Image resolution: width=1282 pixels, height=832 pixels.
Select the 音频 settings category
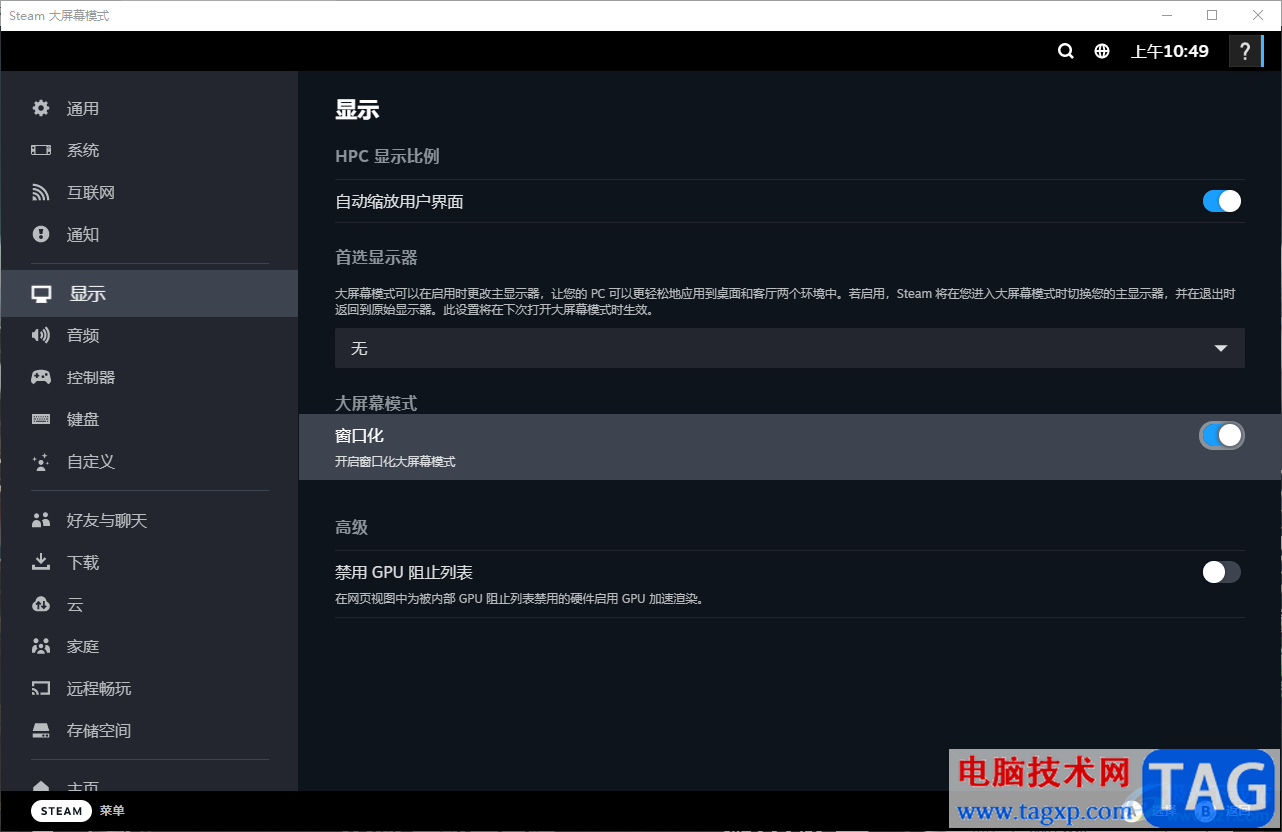149,335
